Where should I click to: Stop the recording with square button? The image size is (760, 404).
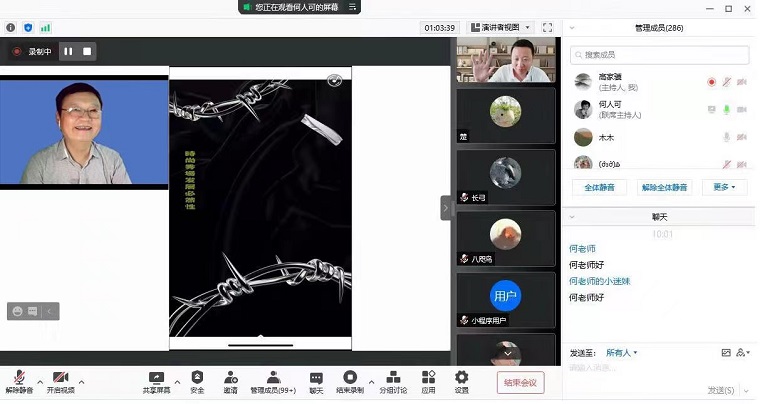(x=87, y=51)
